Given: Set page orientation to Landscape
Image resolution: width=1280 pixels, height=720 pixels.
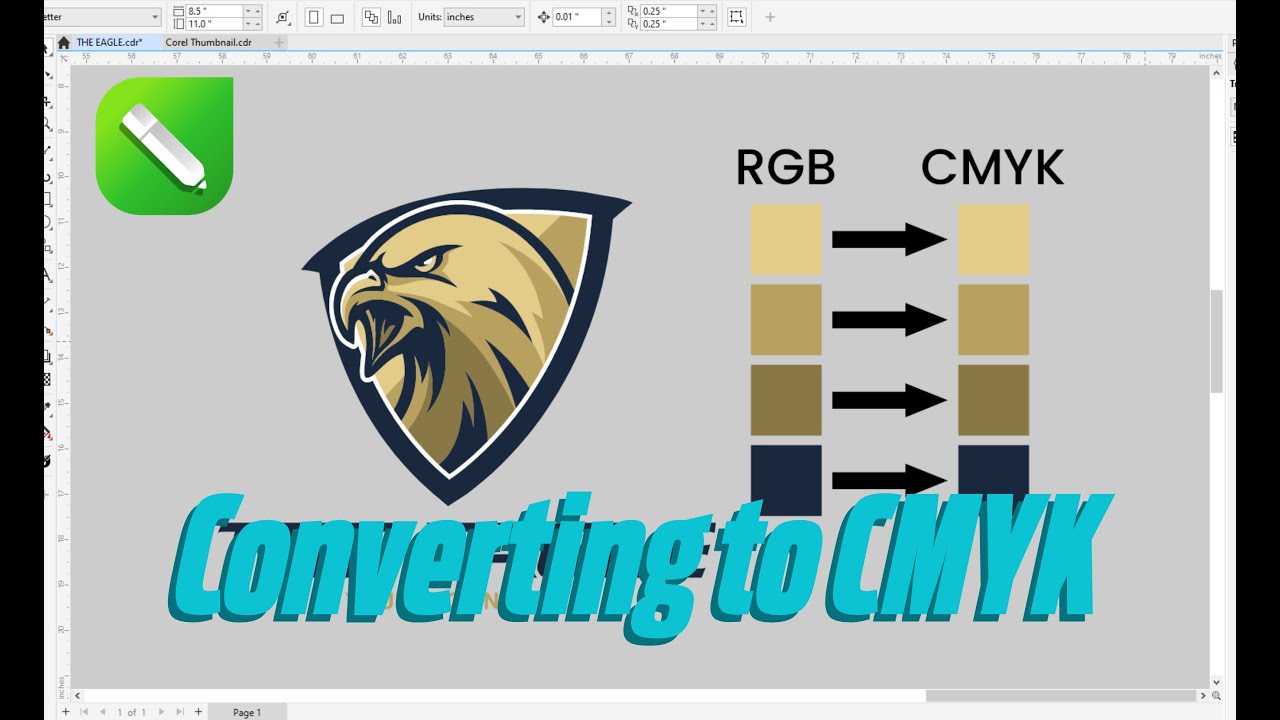Looking at the screenshot, I should pos(337,17).
